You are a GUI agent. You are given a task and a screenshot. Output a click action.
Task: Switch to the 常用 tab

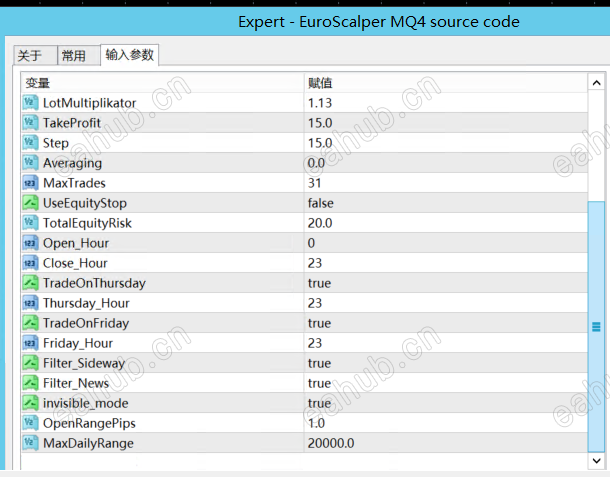point(79,56)
